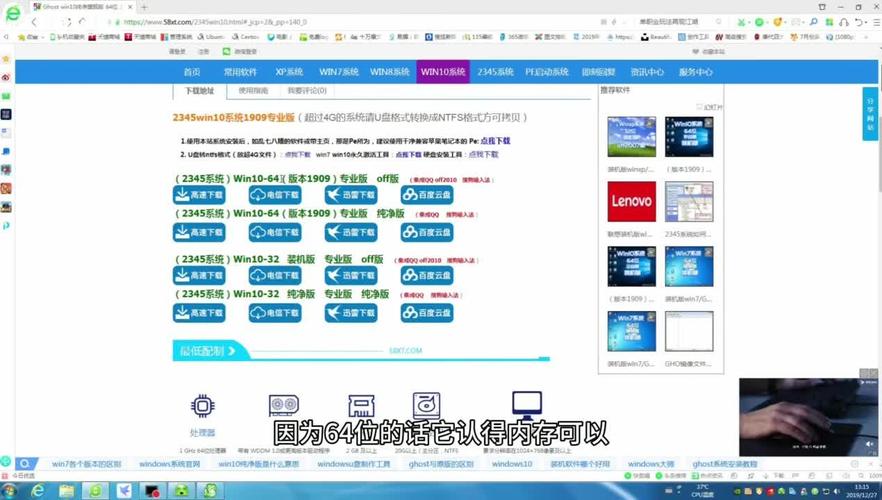Click 电信下载 for Win10-32 装机版 off版
The image size is (882, 500).
[275, 276]
